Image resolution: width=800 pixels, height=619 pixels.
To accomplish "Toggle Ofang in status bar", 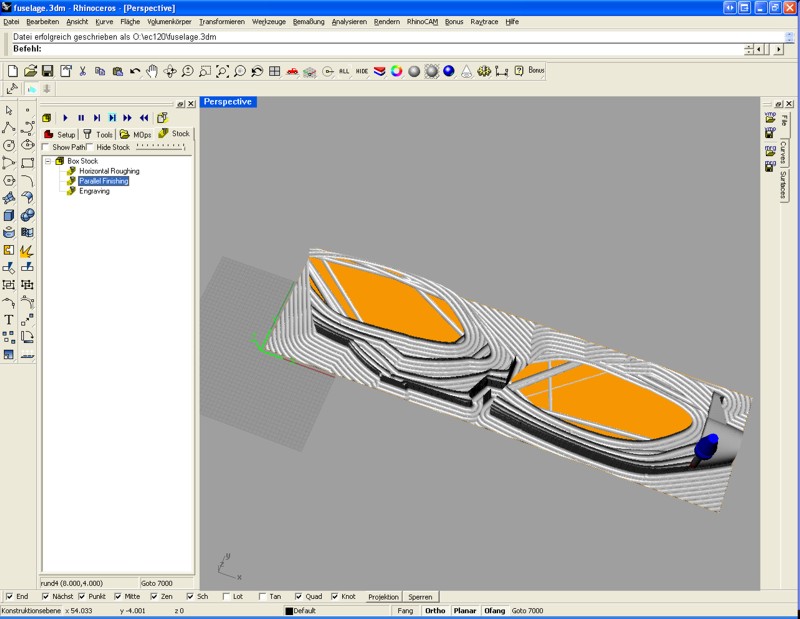I will (494, 610).
